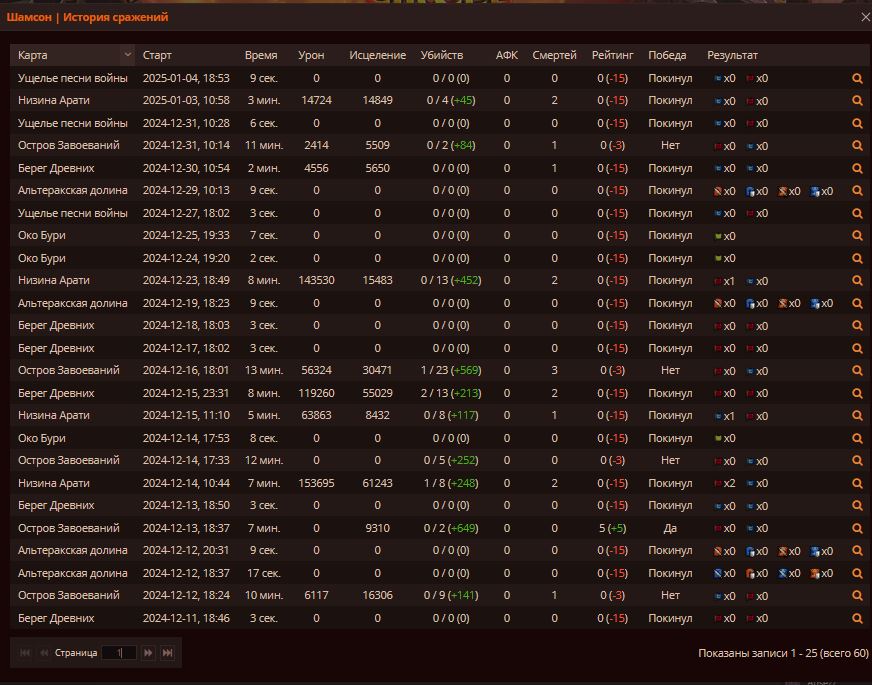Screen dimensions: 872x685
Task: Select damage value 143530
Action: [316, 281]
